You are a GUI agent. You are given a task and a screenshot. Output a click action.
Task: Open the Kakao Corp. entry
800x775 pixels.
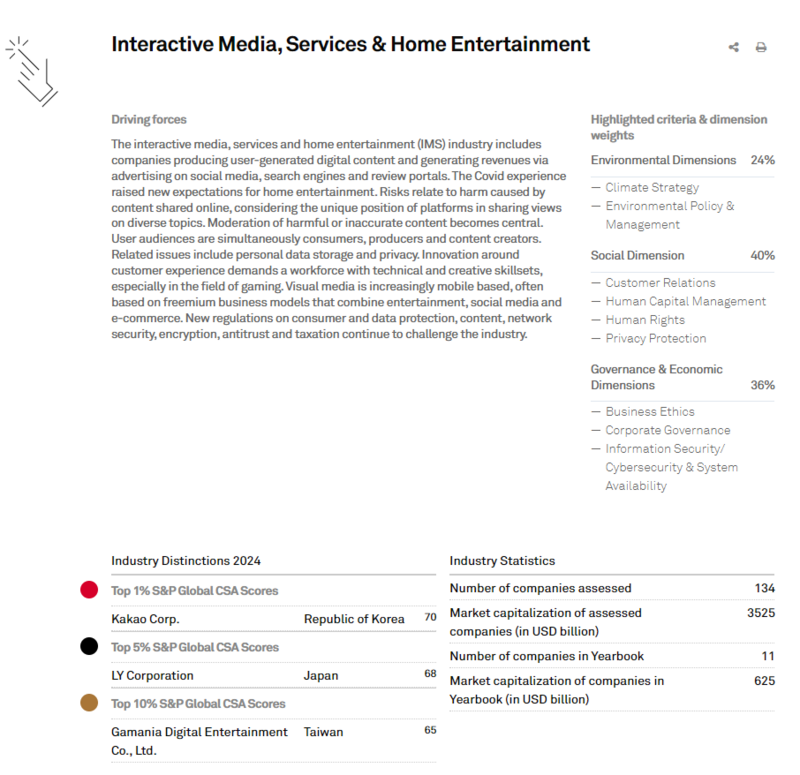coord(146,619)
